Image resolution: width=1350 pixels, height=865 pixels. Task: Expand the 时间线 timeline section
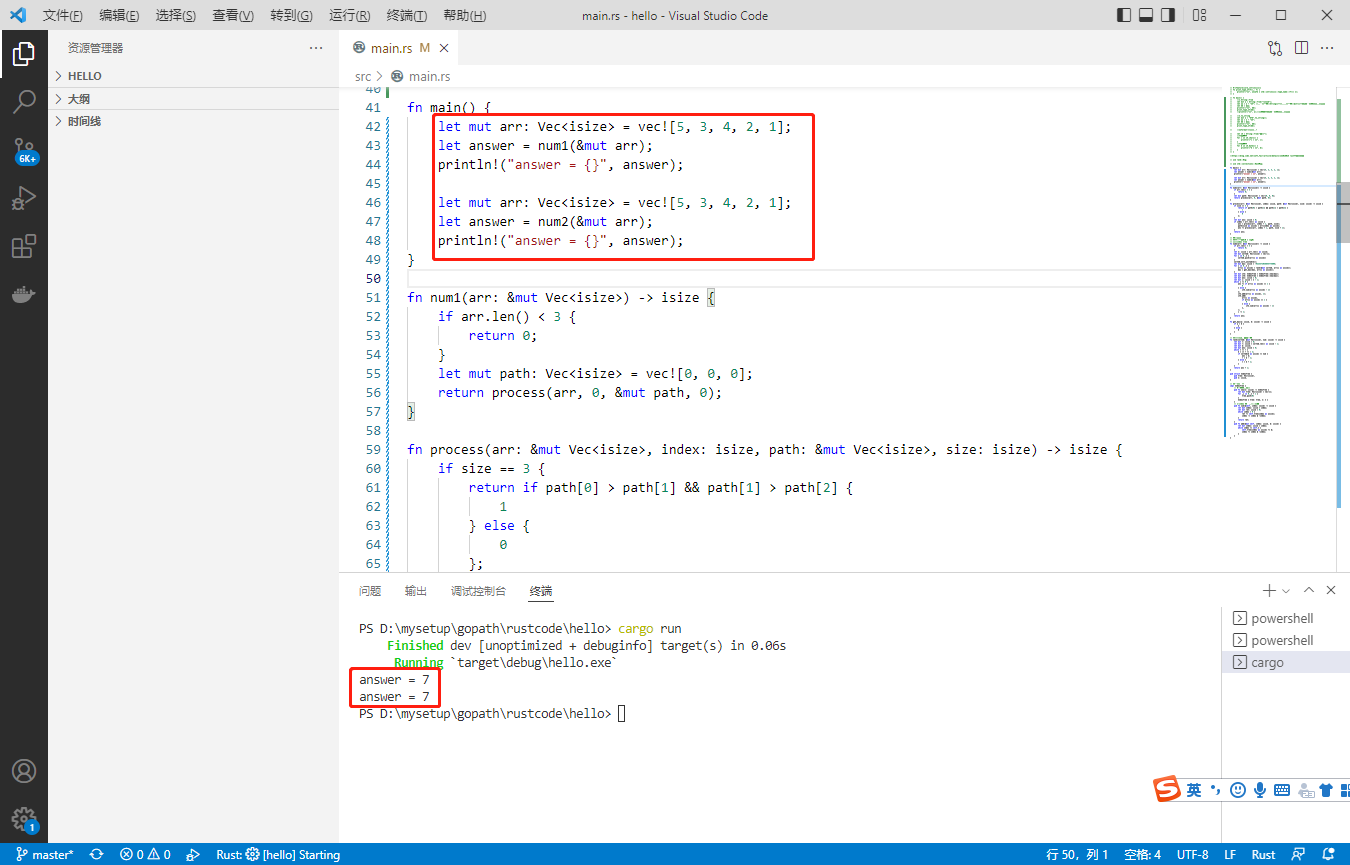point(194,121)
